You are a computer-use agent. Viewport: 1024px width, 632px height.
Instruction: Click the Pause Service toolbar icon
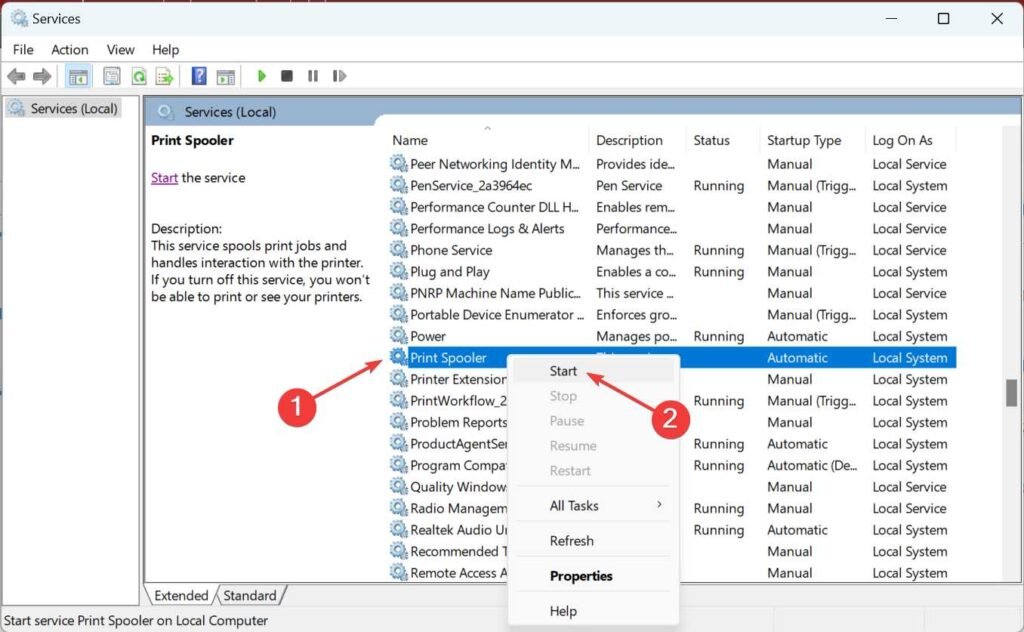[x=313, y=76]
